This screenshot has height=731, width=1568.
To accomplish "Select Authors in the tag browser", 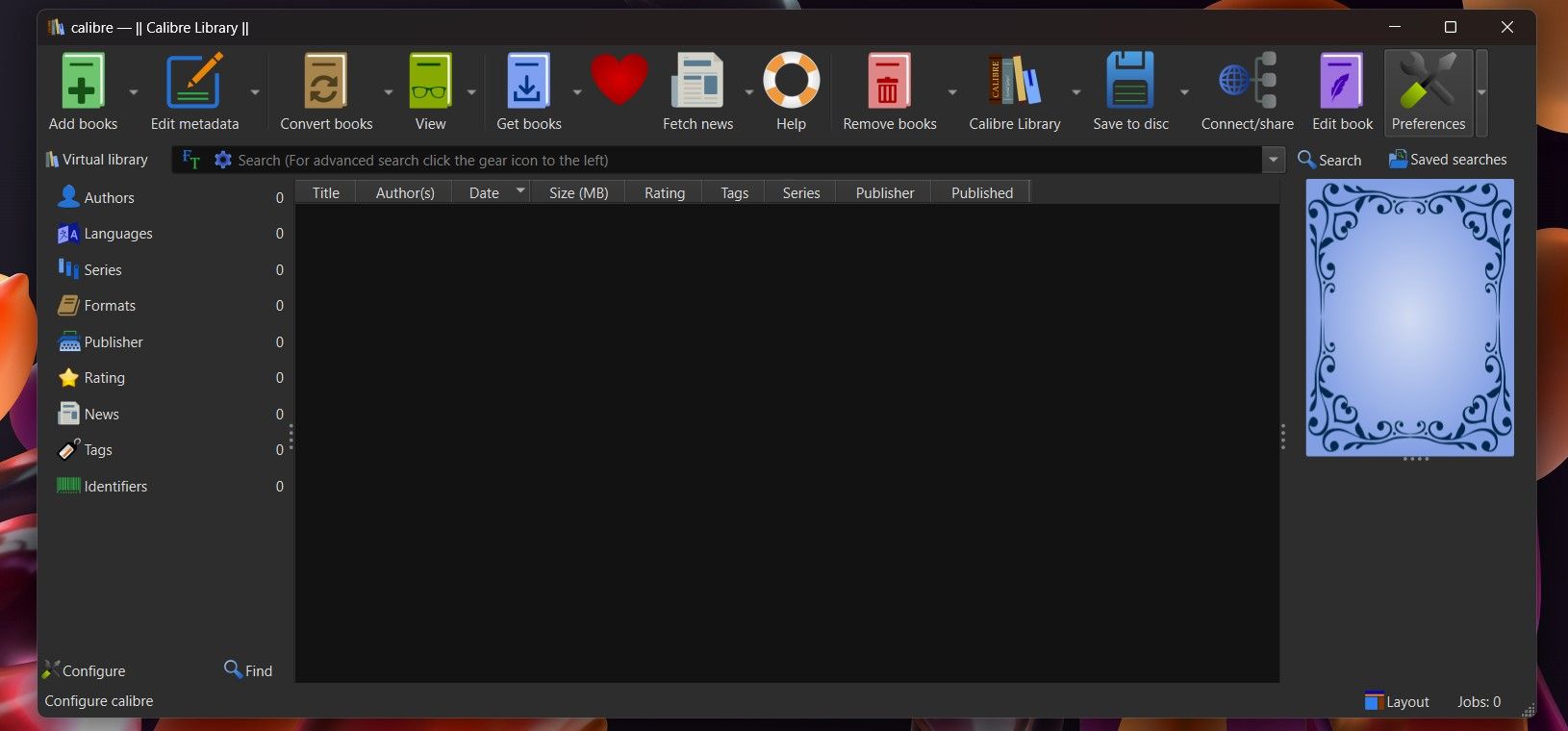I will pos(109,197).
